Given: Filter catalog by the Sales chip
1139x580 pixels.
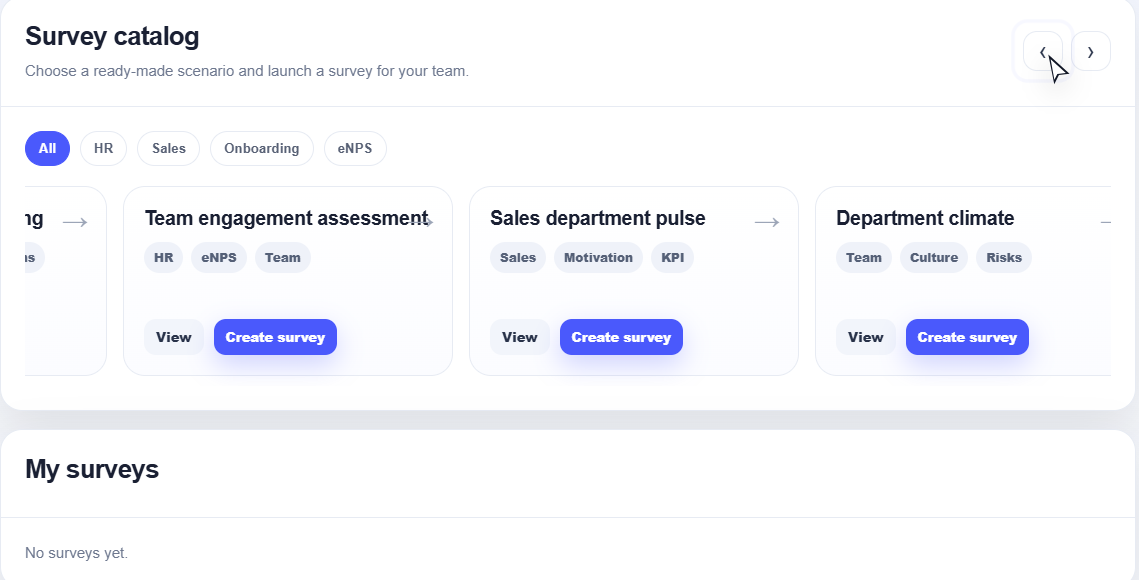Looking at the screenshot, I should click(x=169, y=148).
